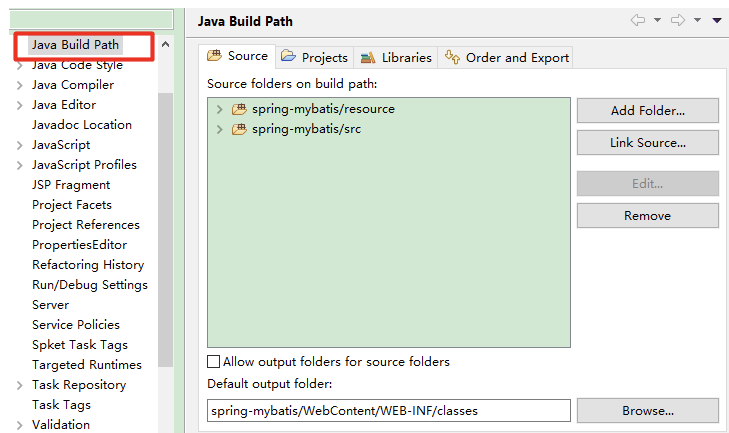This screenshot has height=433, width=729.
Task: Select Validation in the tree
Action: pyautogui.click(x=61, y=425)
